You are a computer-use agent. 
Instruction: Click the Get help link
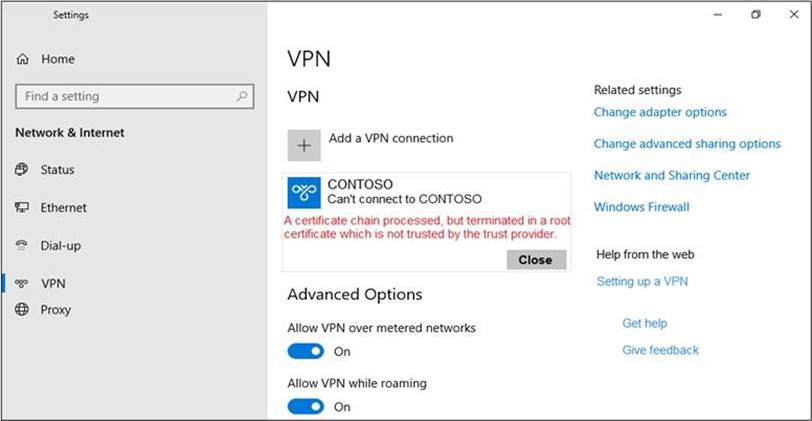(x=644, y=324)
